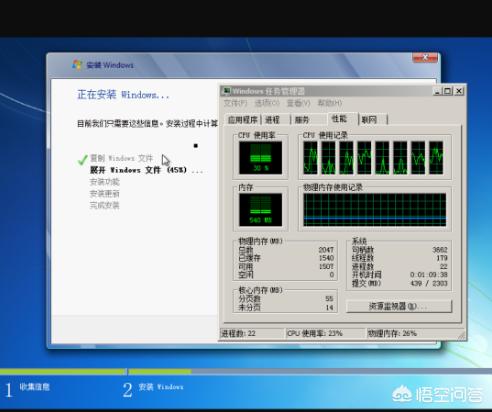Click the resize grip in Task Manager corner
The height and width of the screenshot is (412, 492).
(462, 336)
